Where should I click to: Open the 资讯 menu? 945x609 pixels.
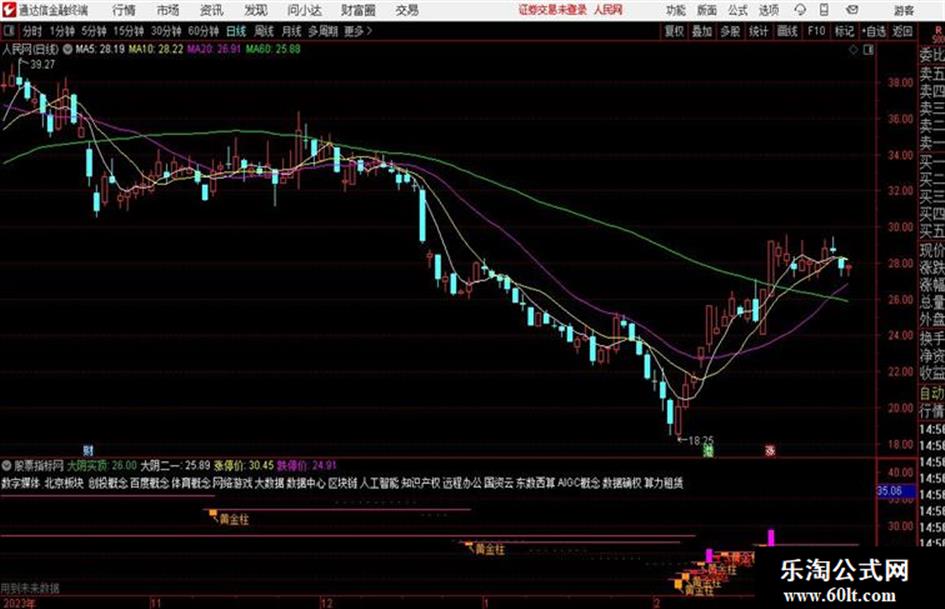coord(212,10)
